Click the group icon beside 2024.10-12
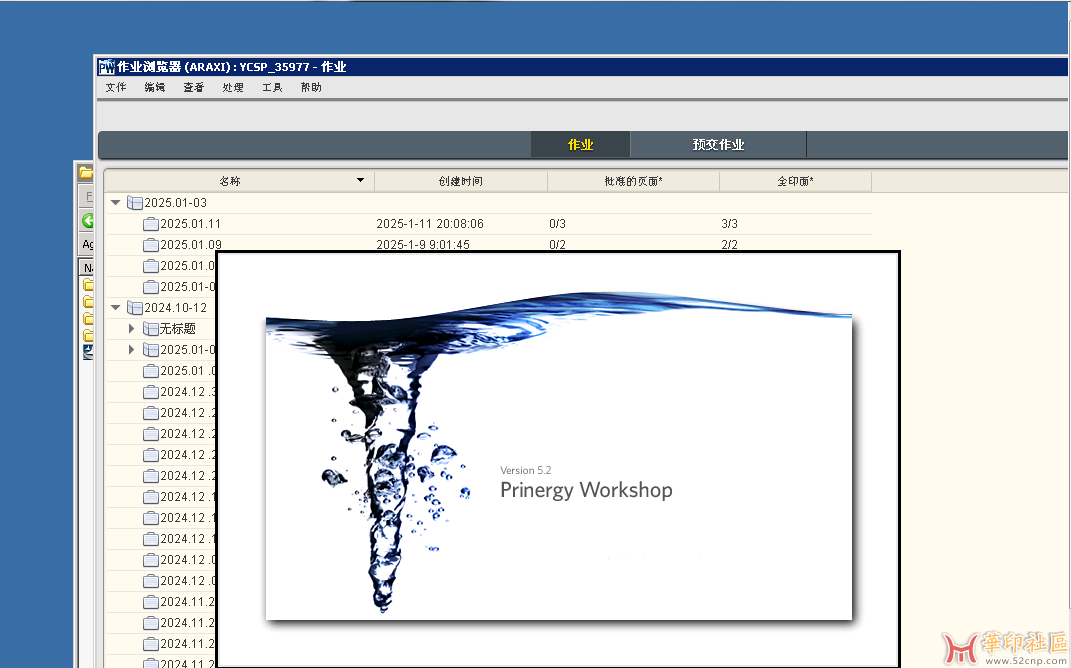 click(x=135, y=308)
